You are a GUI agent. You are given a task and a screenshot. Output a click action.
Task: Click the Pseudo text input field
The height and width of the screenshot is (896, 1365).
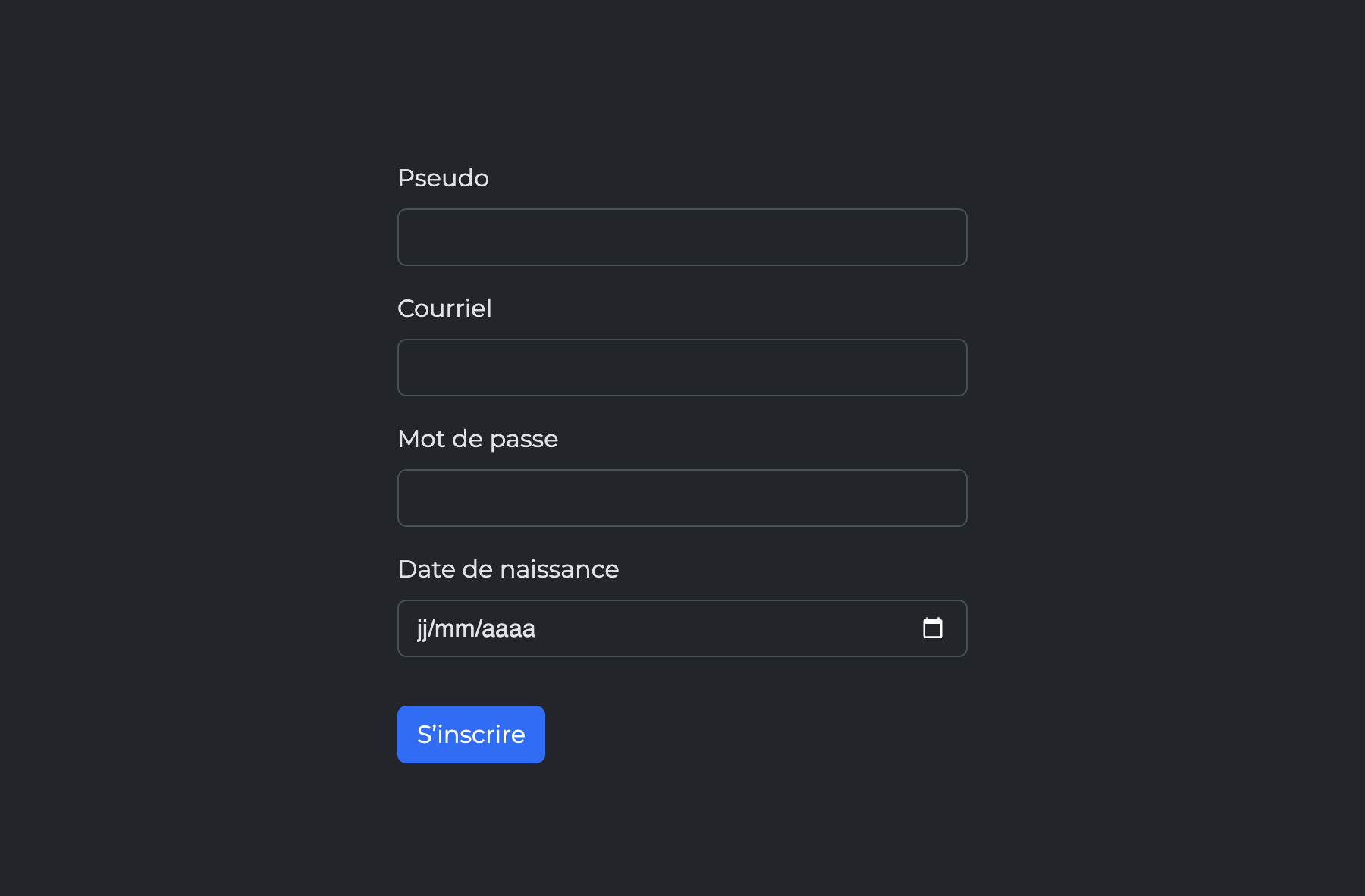click(682, 237)
